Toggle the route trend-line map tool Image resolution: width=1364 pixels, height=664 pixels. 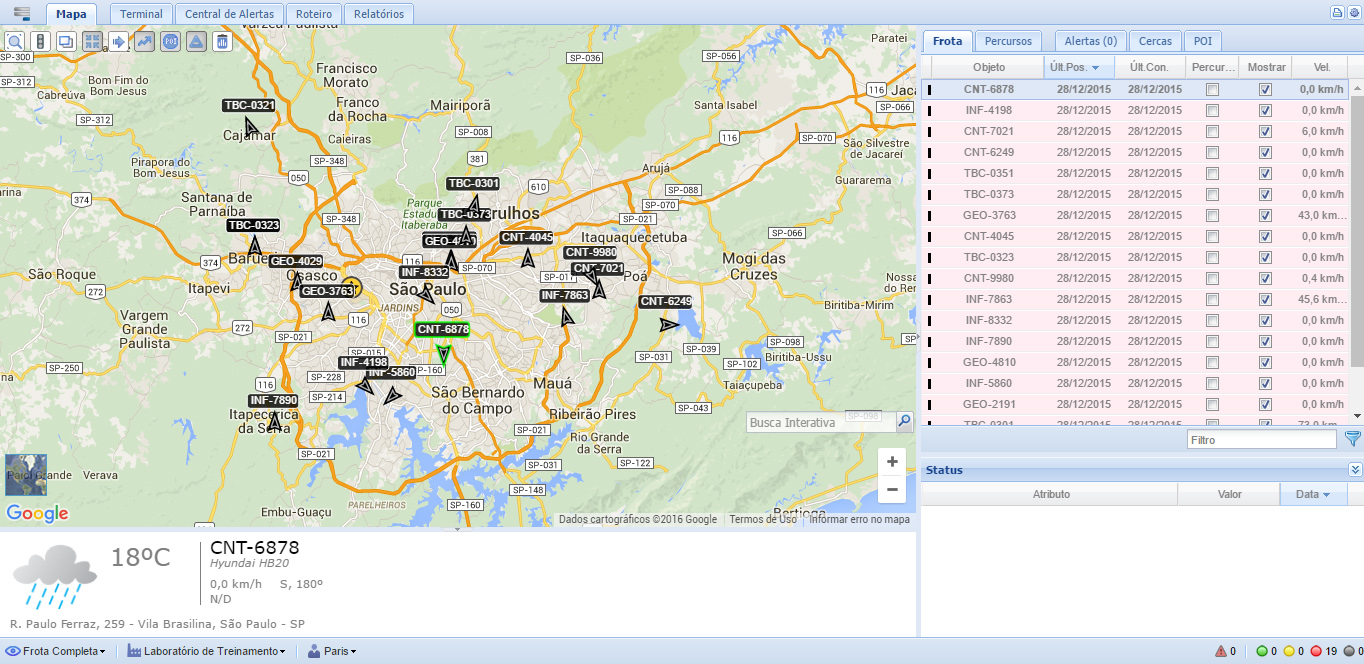coord(145,41)
